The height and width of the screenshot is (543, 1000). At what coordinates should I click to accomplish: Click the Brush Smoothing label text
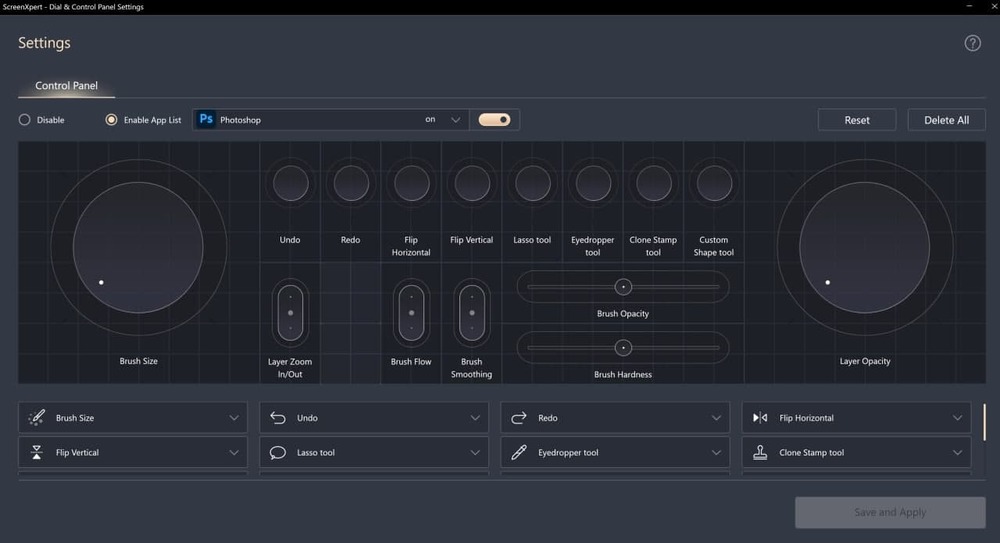(x=471, y=368)
